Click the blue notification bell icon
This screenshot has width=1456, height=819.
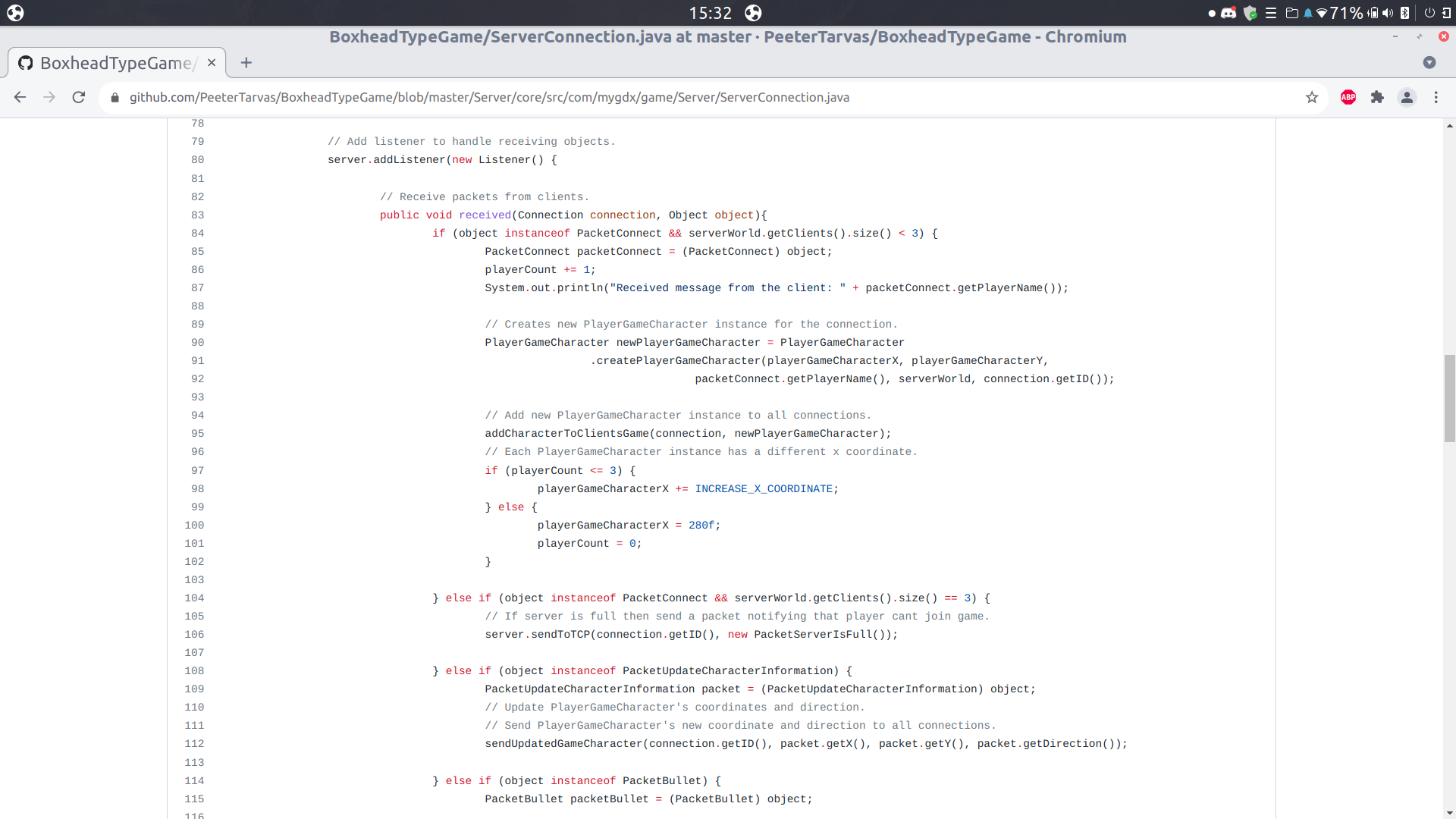tap(1308, 13)
